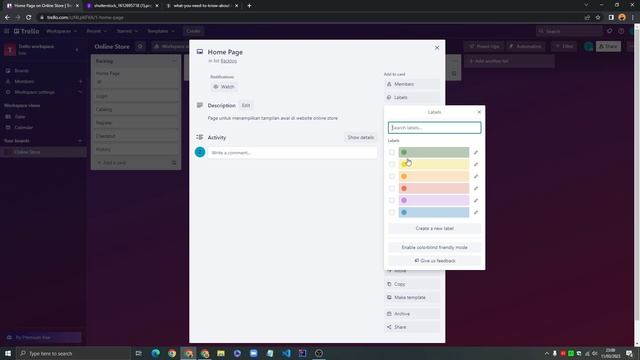Open the notifications bell icon
Image resolution: width=640 pixels, height=360 pixels.
(609, 31)
